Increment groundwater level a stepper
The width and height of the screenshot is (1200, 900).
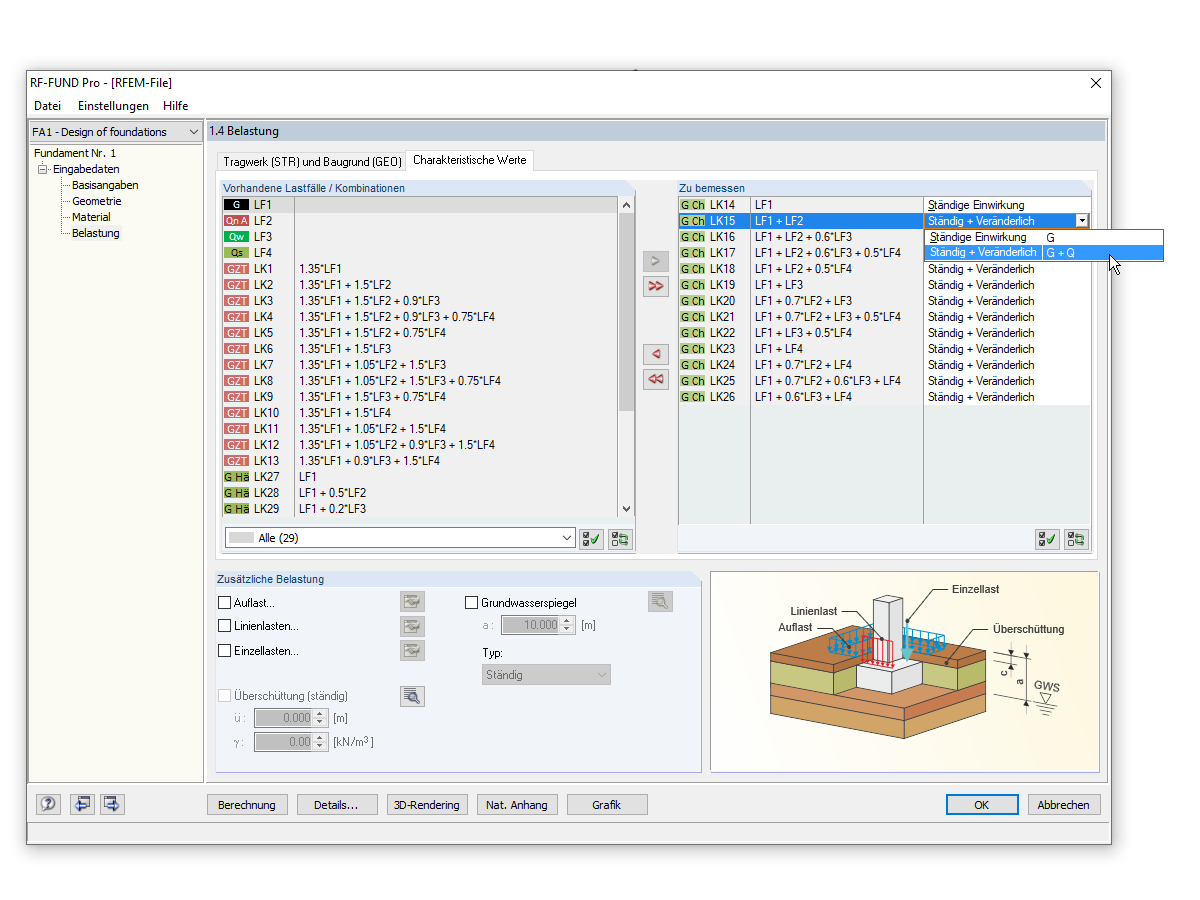click(568, 621)
